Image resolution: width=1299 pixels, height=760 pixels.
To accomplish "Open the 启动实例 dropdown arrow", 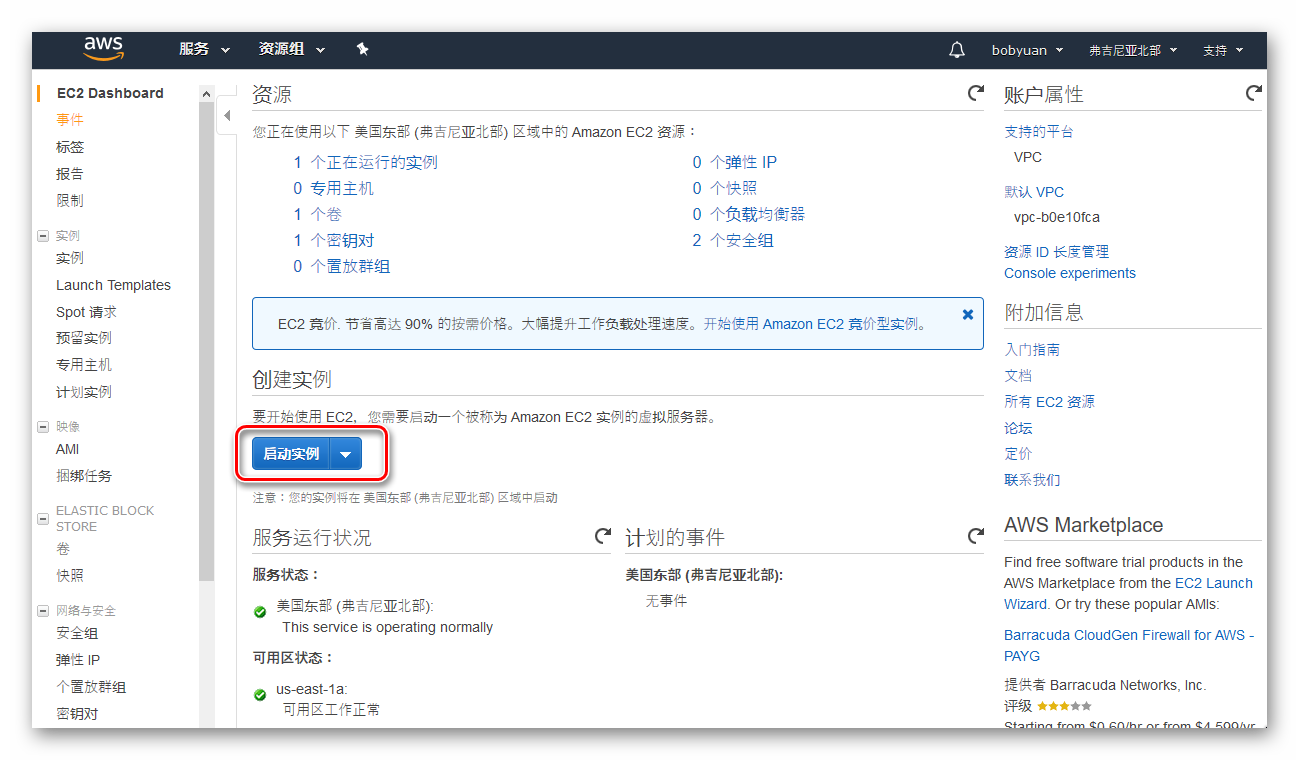I will 345,454.
